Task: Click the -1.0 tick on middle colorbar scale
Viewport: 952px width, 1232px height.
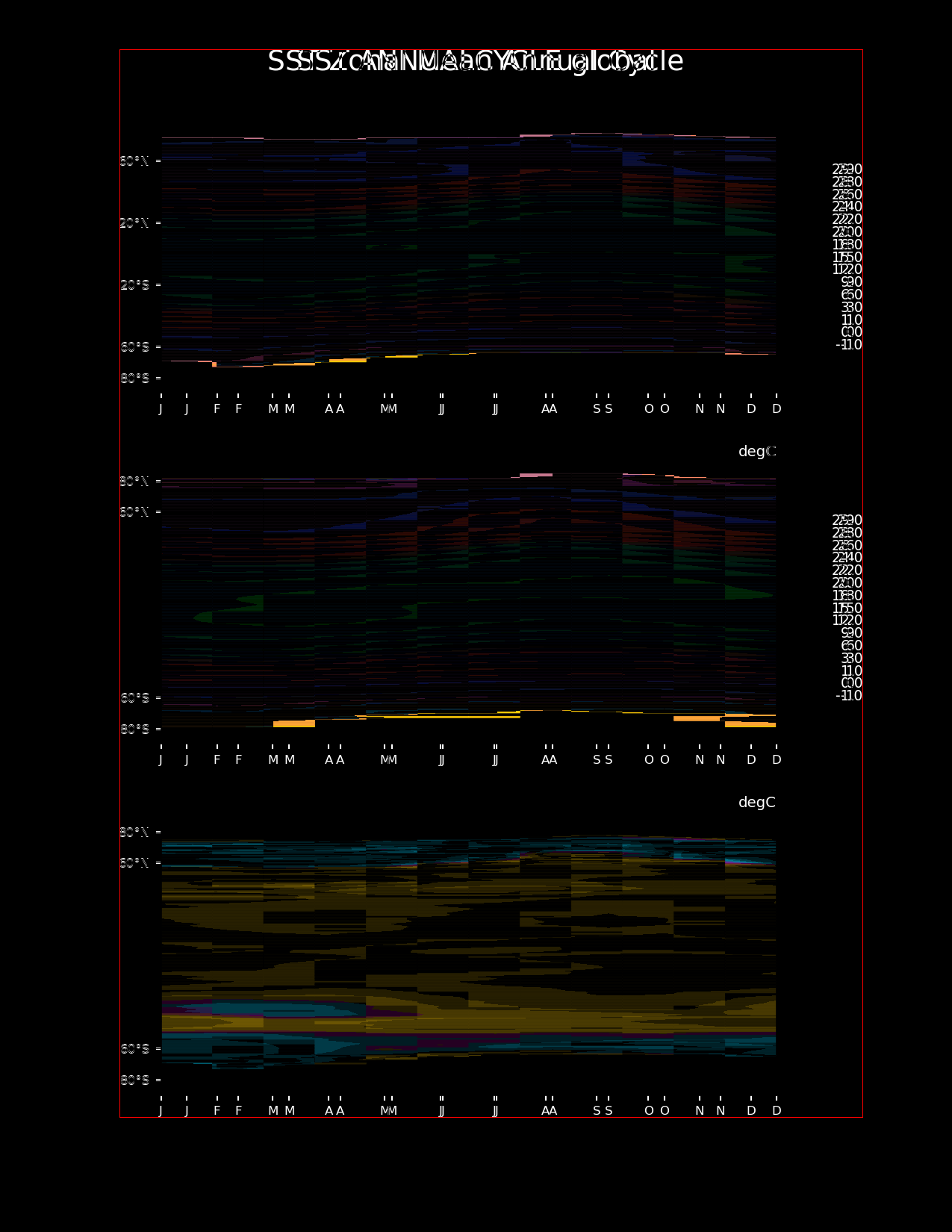Action: pyautogui.click(x=849, y=696)
